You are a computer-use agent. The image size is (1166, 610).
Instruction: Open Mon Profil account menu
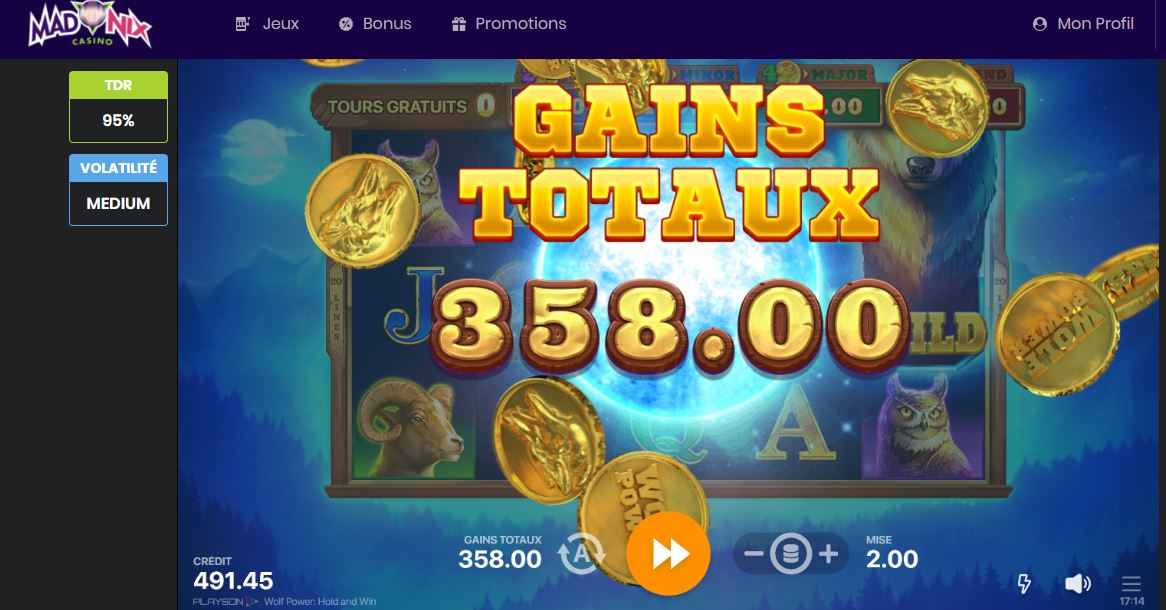(x=1083, y=24)
